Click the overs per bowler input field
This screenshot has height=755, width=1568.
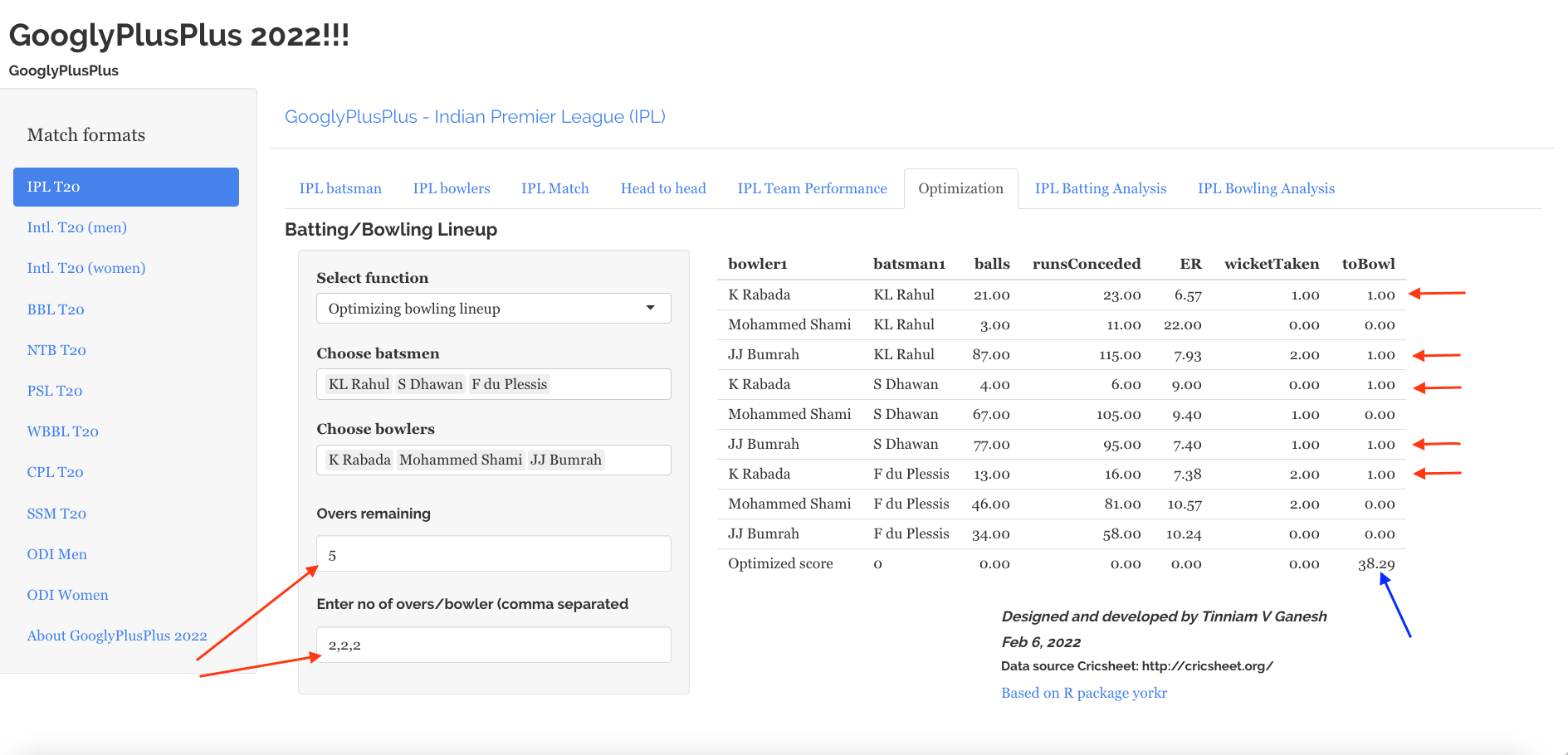(493, 645)
